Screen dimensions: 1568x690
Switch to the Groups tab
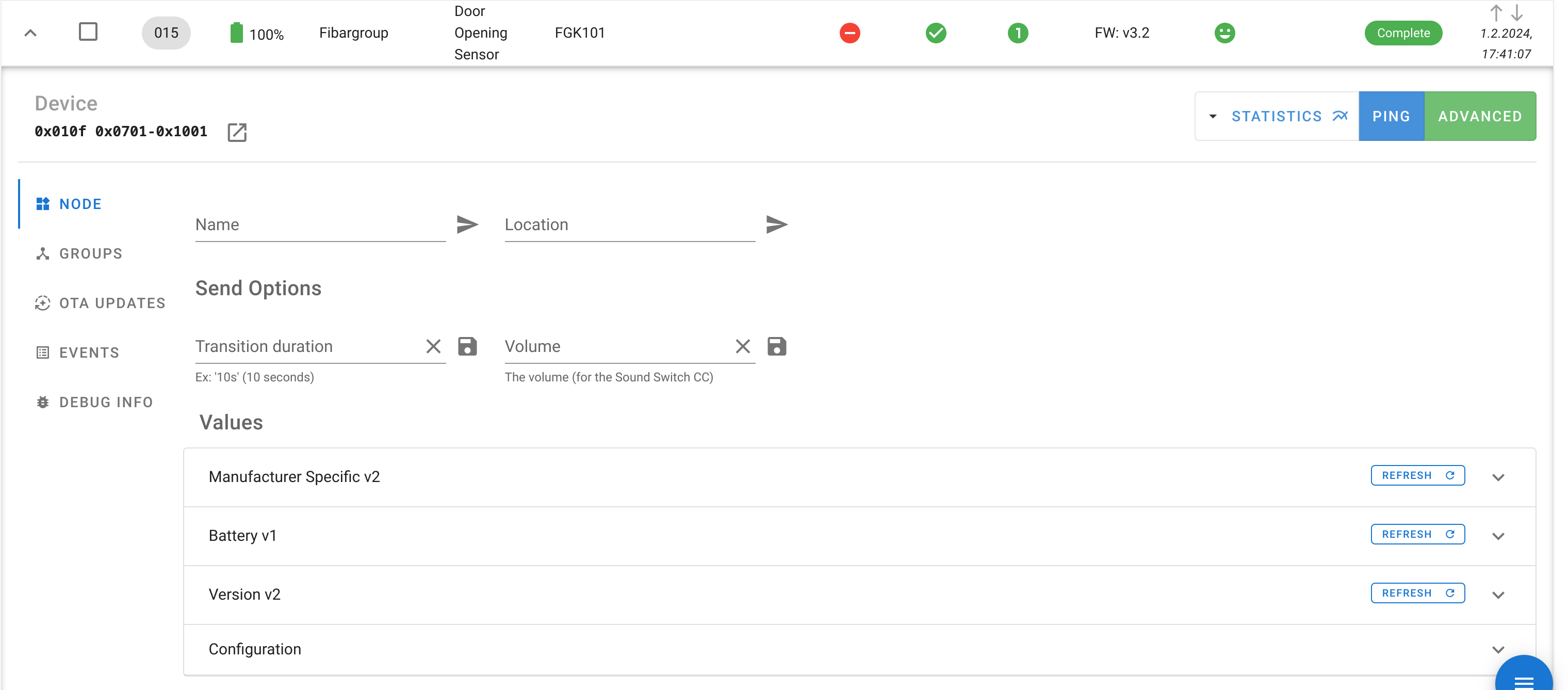pyautogui.click(x=90, y=253)
